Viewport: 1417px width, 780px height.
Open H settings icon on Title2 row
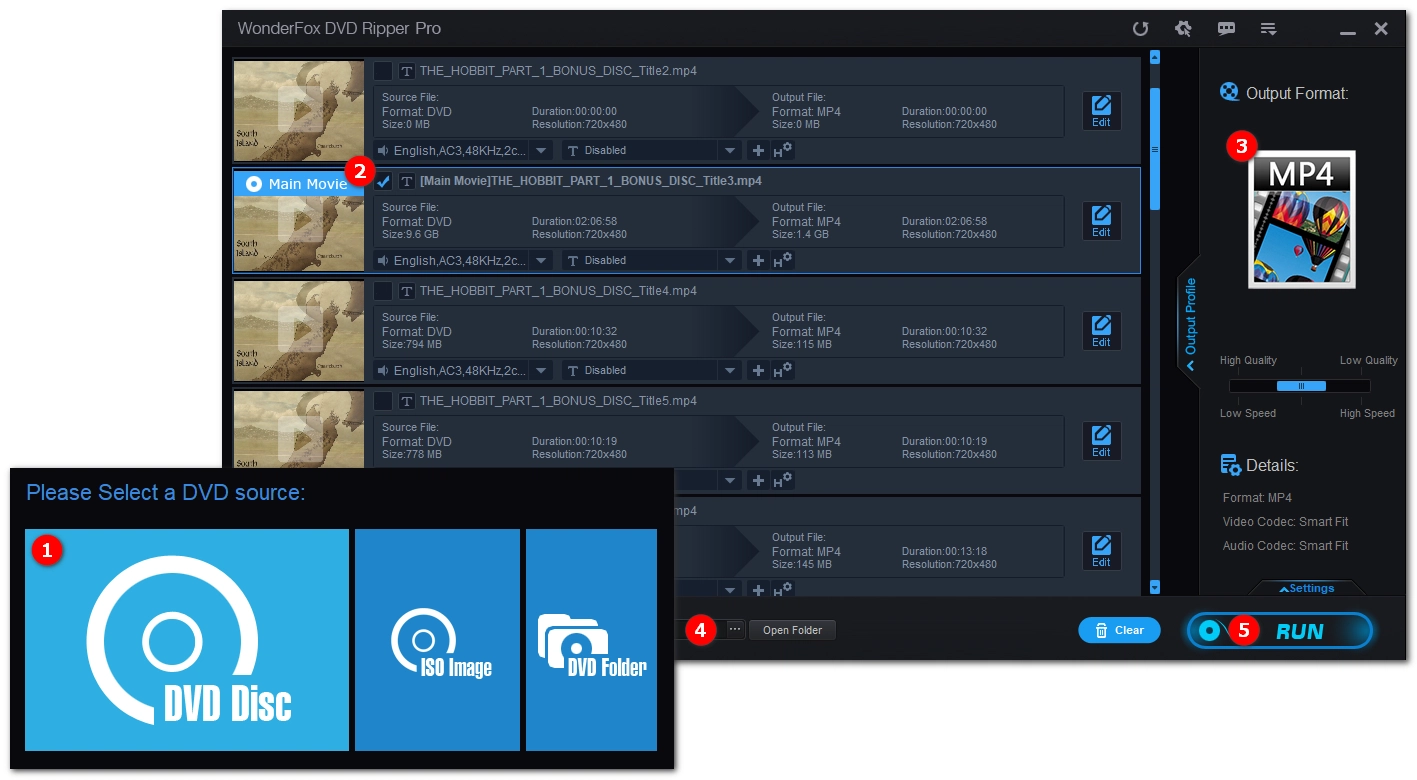(783, 150)
